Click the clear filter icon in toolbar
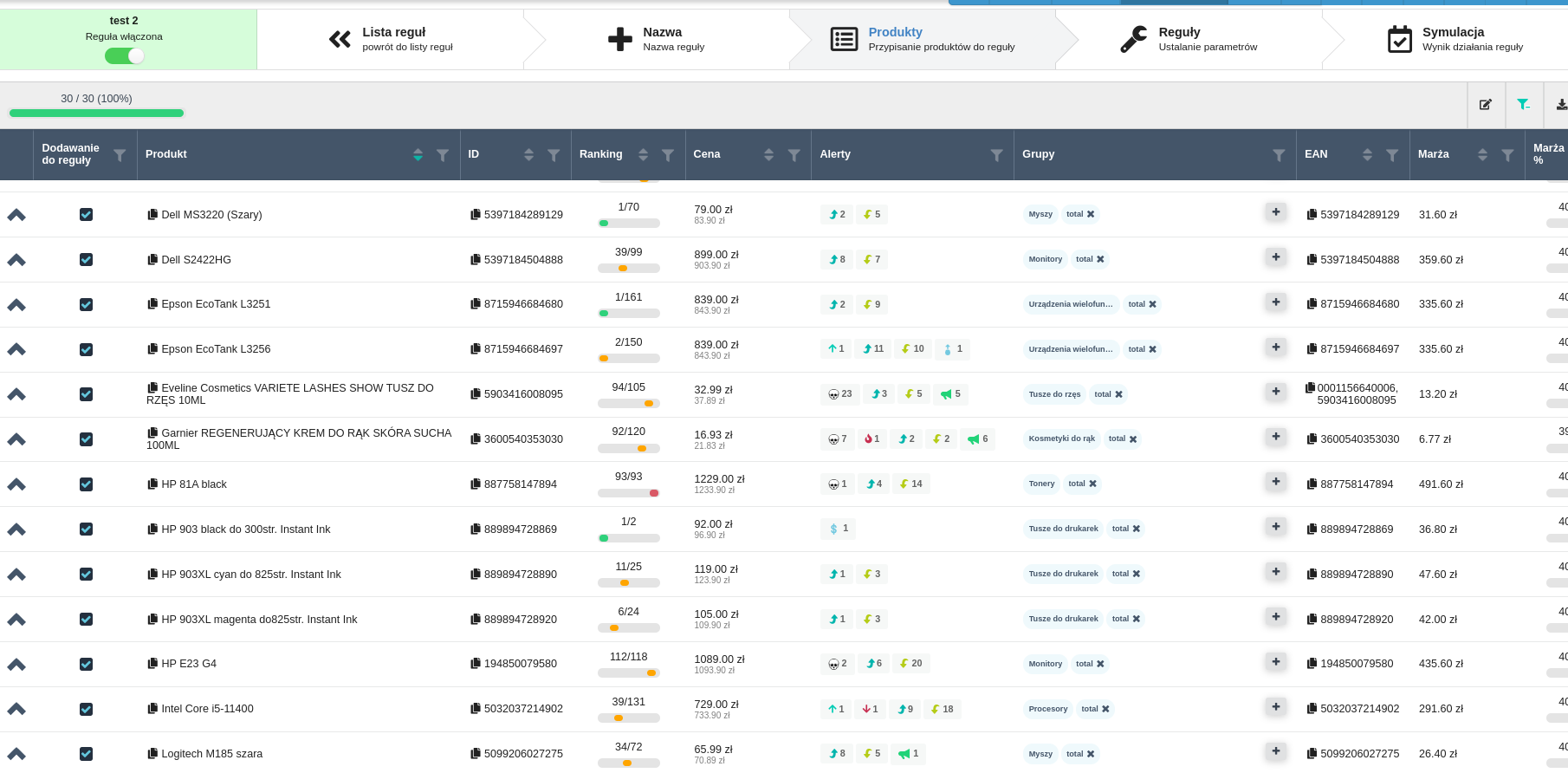 (x=1524, y=105)
